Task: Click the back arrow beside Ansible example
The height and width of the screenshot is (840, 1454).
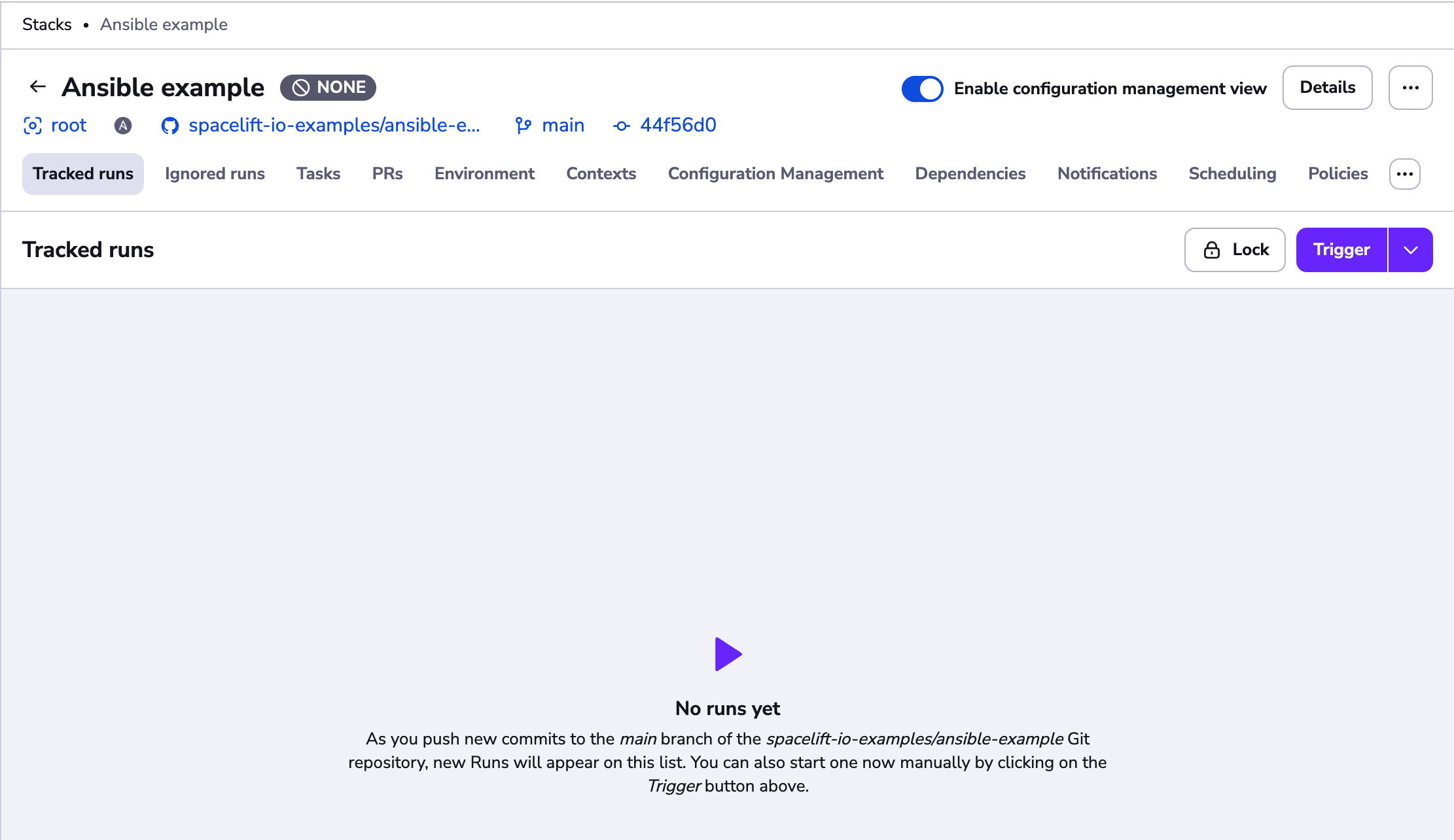Action: click(38, 87)
